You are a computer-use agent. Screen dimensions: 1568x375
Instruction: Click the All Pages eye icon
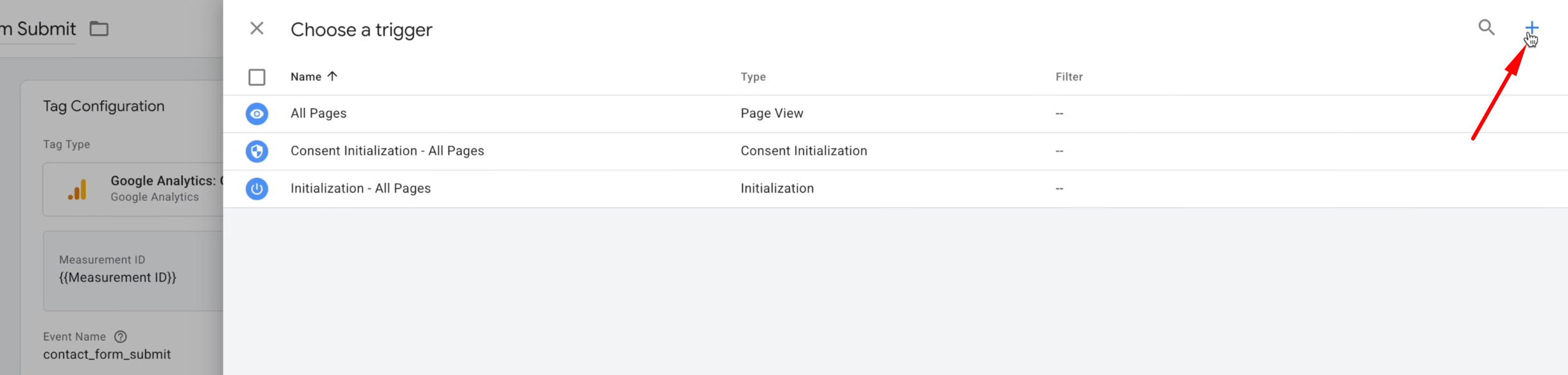(x=257, y=114)
